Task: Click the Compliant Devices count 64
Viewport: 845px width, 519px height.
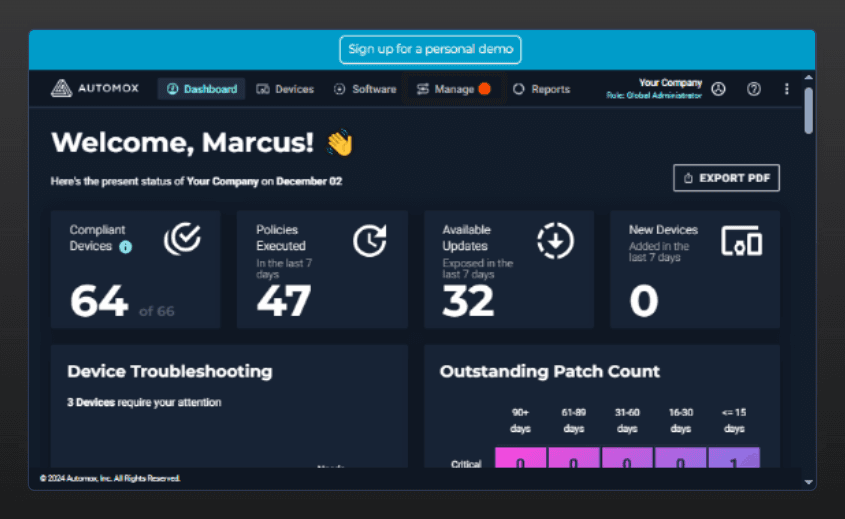Action: (99, 301)
